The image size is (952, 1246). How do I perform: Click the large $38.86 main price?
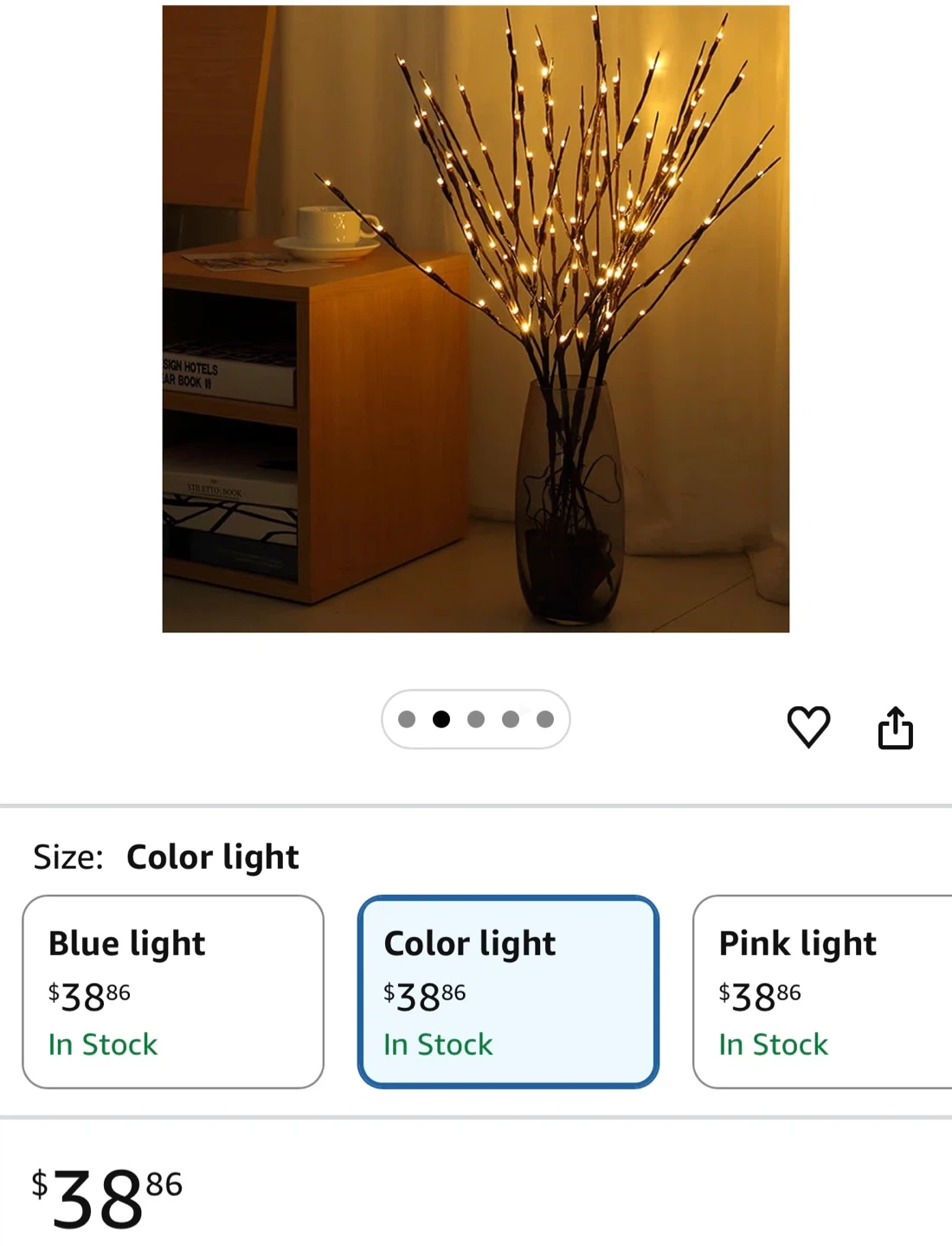coord(106,1198)
